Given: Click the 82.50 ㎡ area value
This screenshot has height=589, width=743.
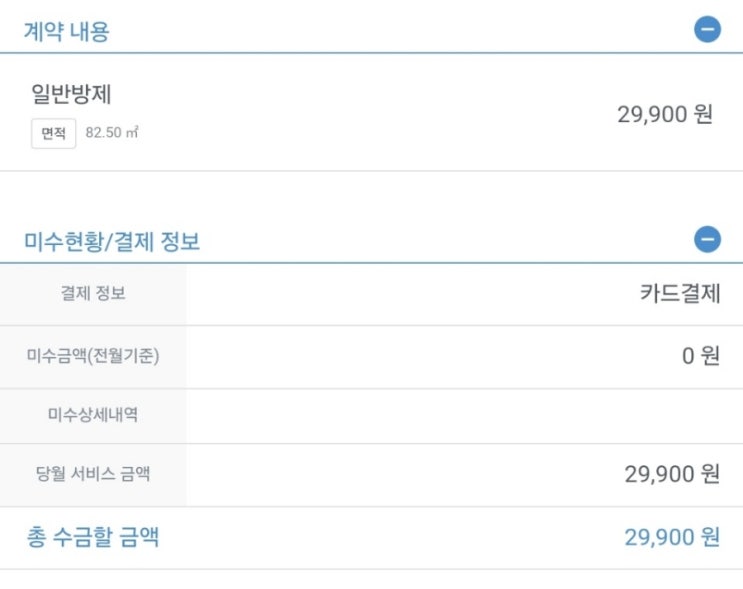Looking at the screenshot, I should click(x=111, y=133).
